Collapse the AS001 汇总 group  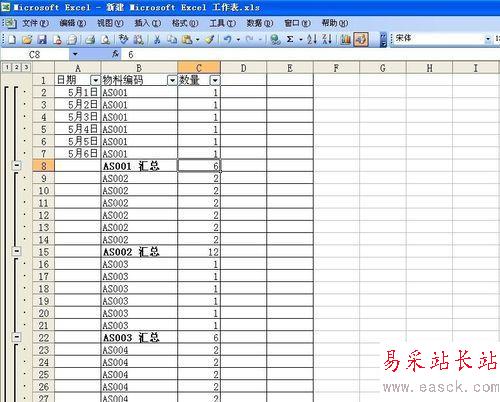16,165
